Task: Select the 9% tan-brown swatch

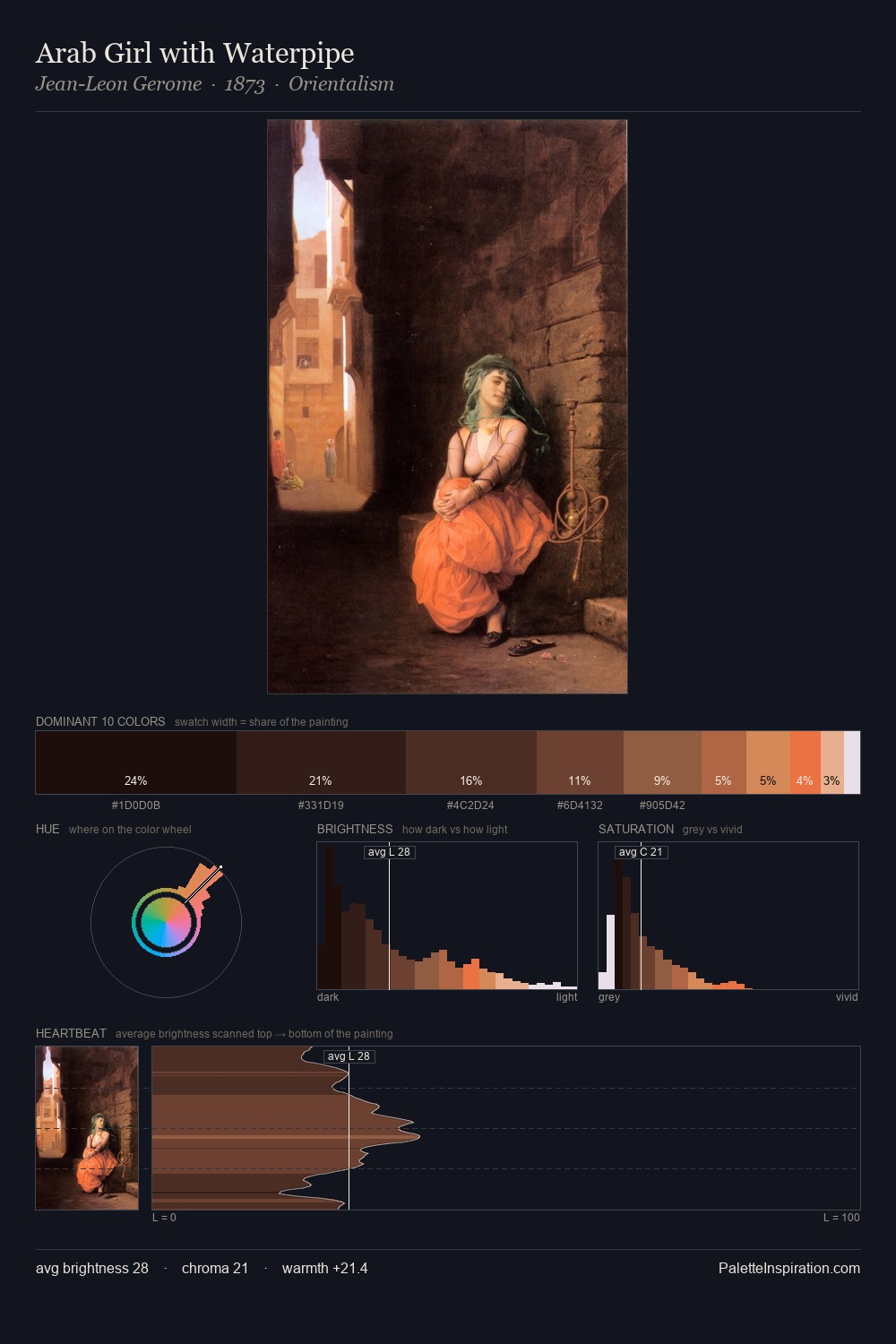Action: click(662, 762)
